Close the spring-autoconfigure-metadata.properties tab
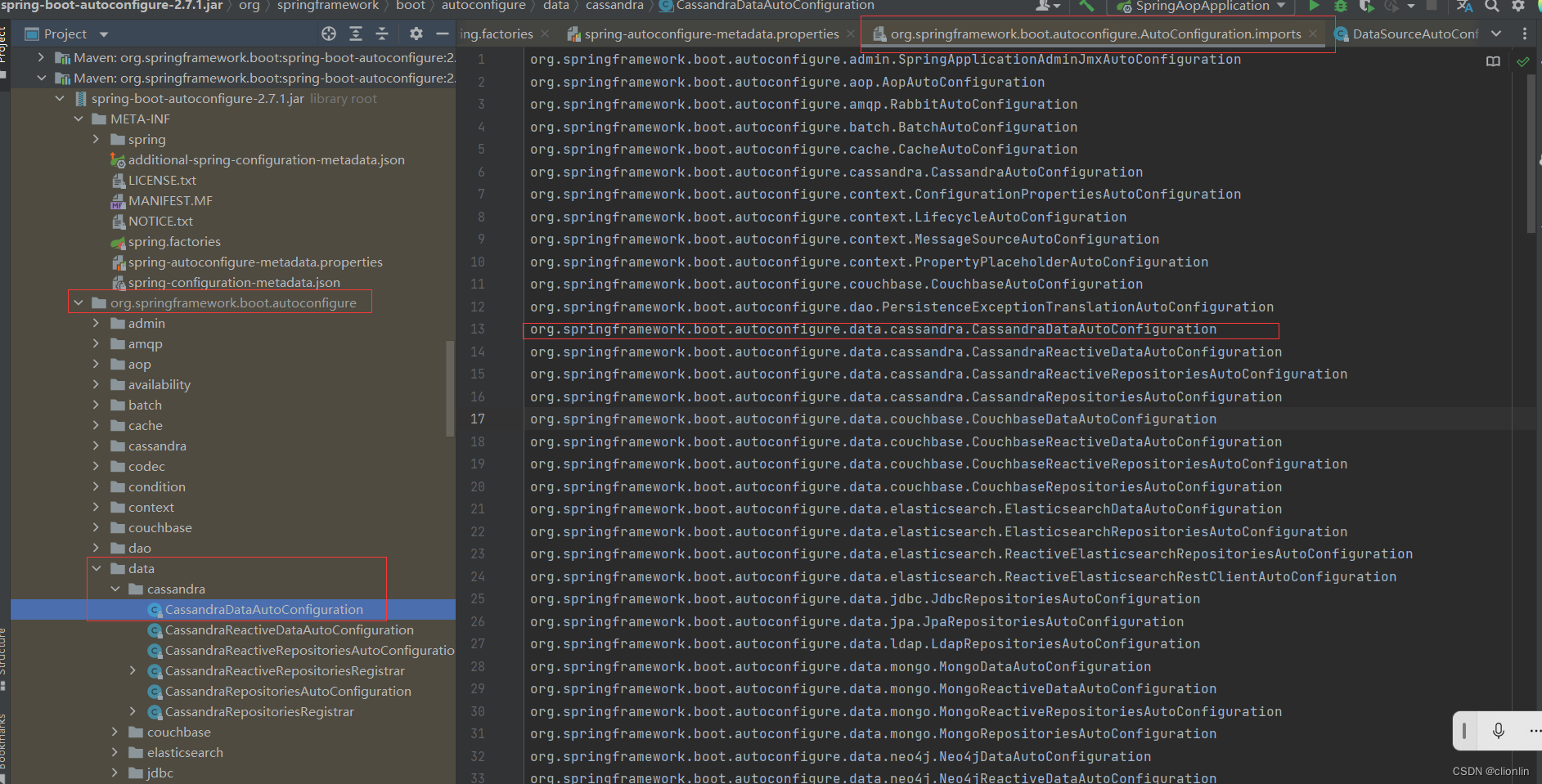The image size is (1542, 784). click(x=851, y=34)
